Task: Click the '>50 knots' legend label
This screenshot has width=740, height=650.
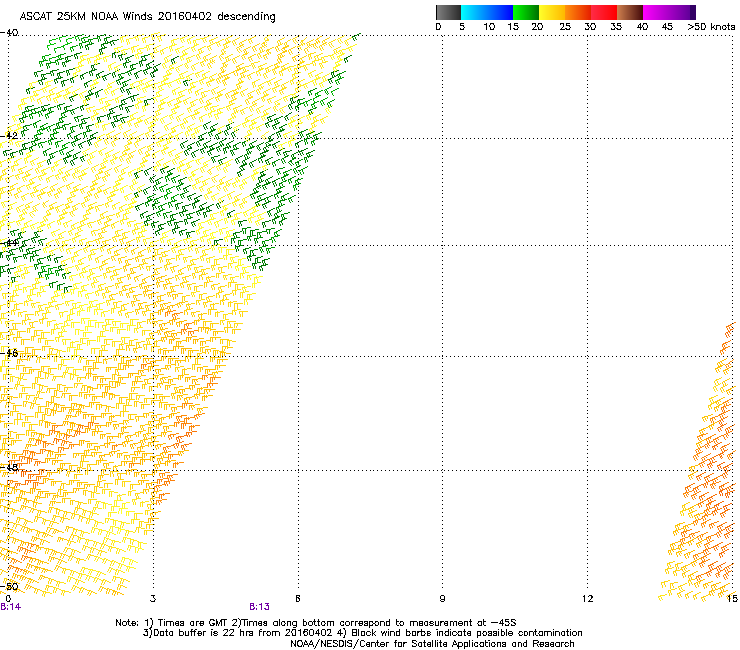Action: click(711, 27)
